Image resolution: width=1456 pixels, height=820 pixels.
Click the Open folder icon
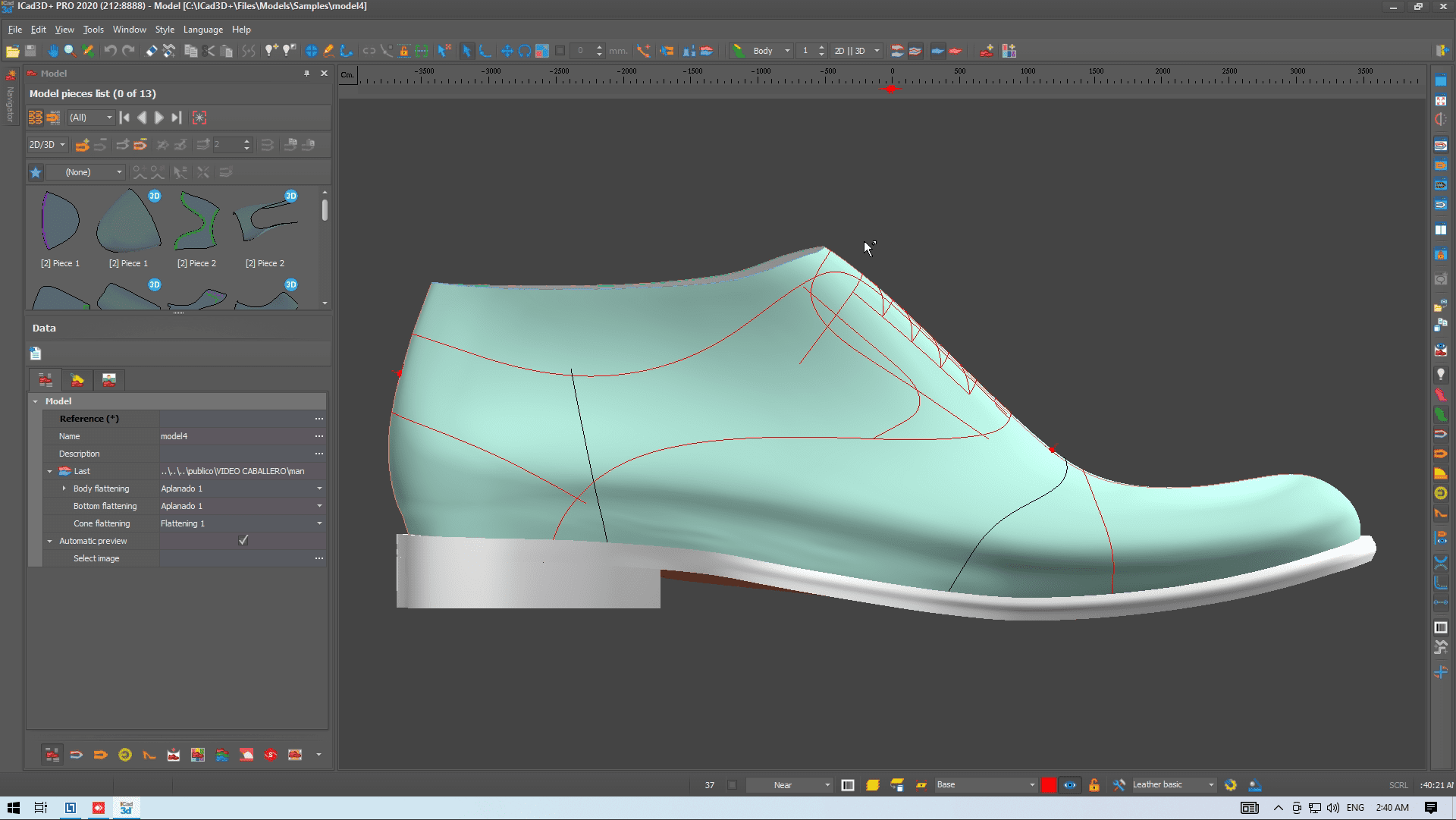pyautogui.click(x=12, y=51)
